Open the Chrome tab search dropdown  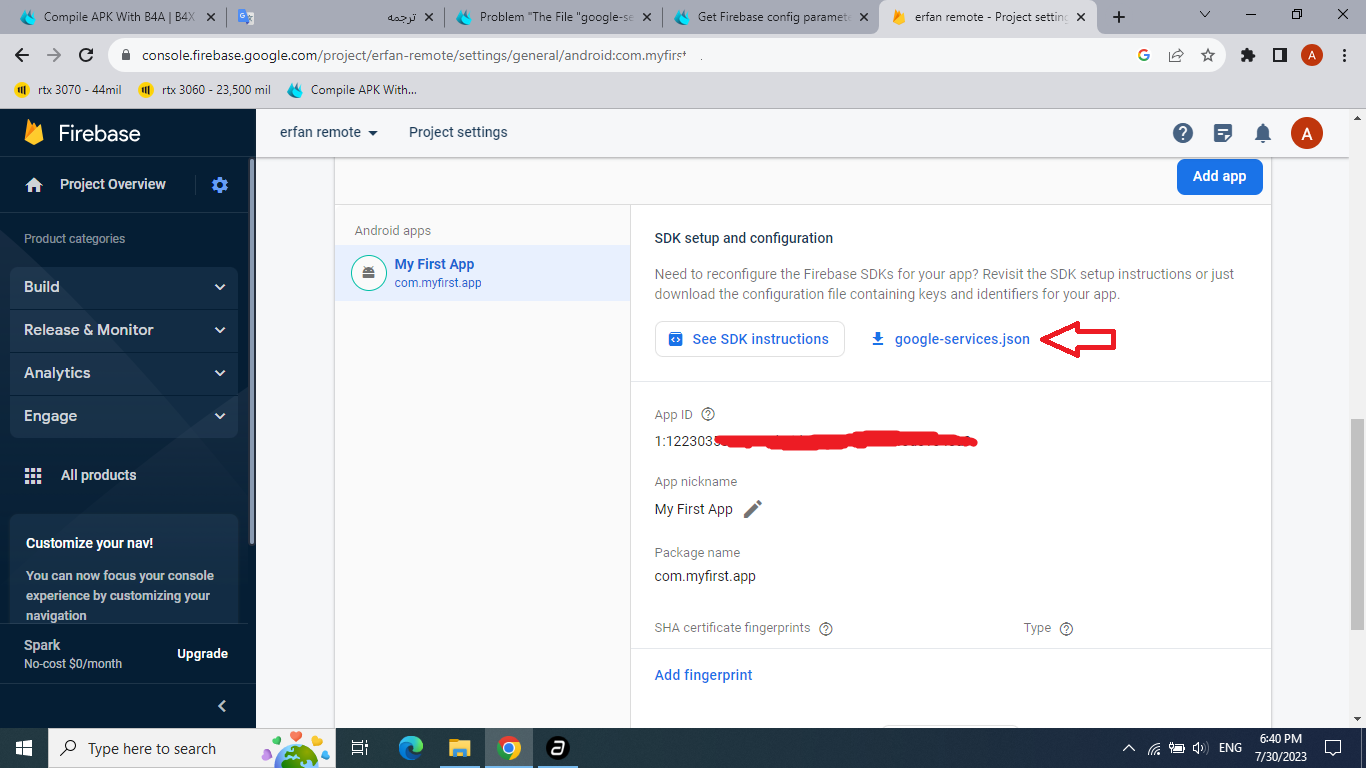1205,15
